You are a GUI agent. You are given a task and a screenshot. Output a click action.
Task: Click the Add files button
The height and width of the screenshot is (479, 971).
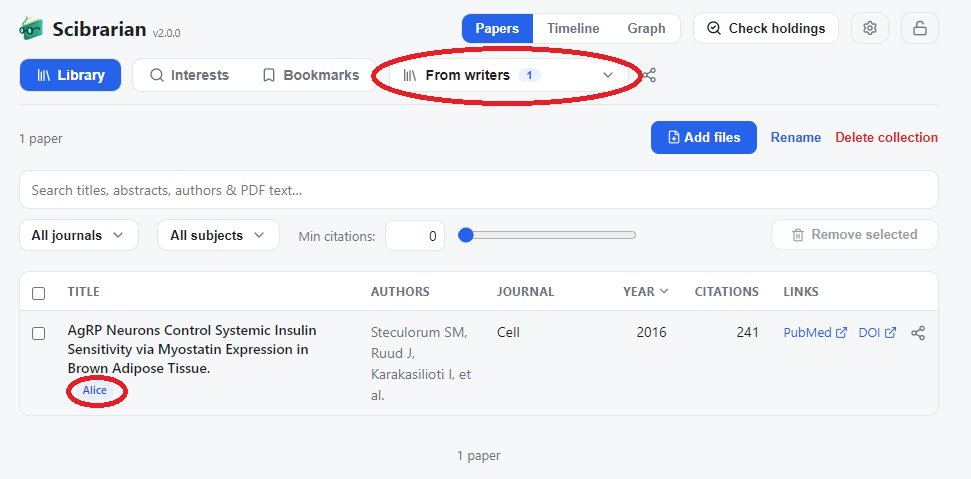click(703, 137)
